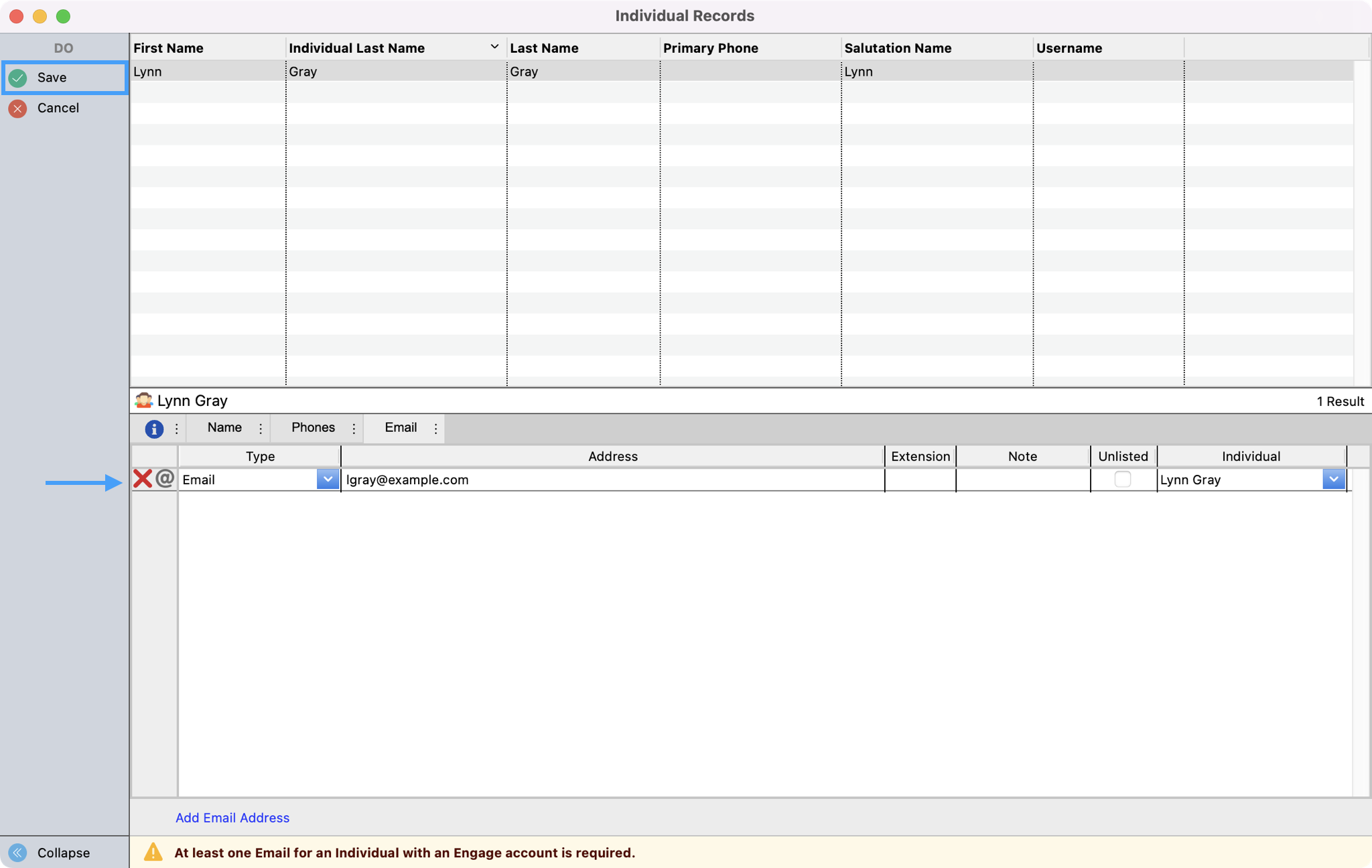Screen dimensions: 1372x868
Task: Click the @ send email icon
Action: (x=165, y=479)
